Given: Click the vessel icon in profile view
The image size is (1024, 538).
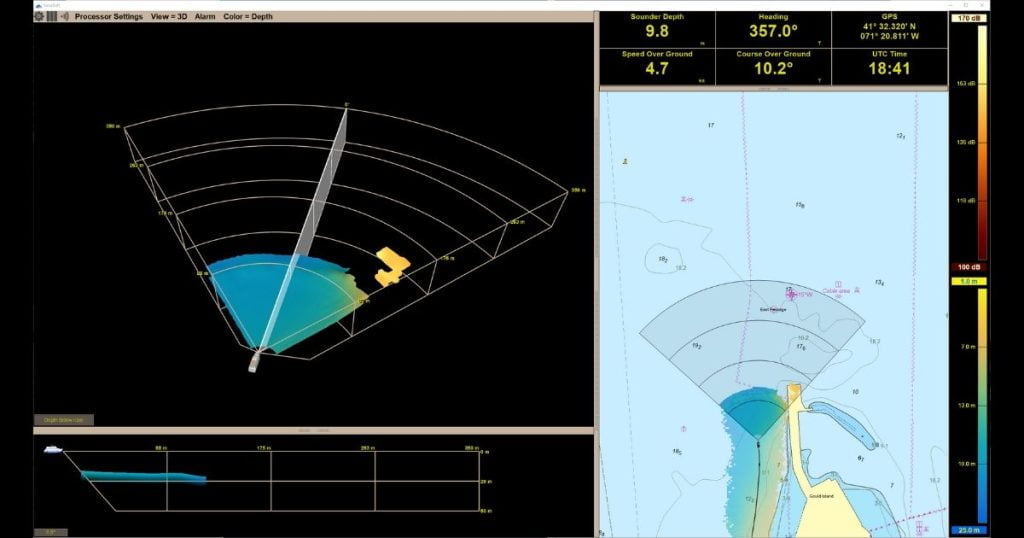Looking at the screenshot, I should pyautogui.click(x=52, y=450).
